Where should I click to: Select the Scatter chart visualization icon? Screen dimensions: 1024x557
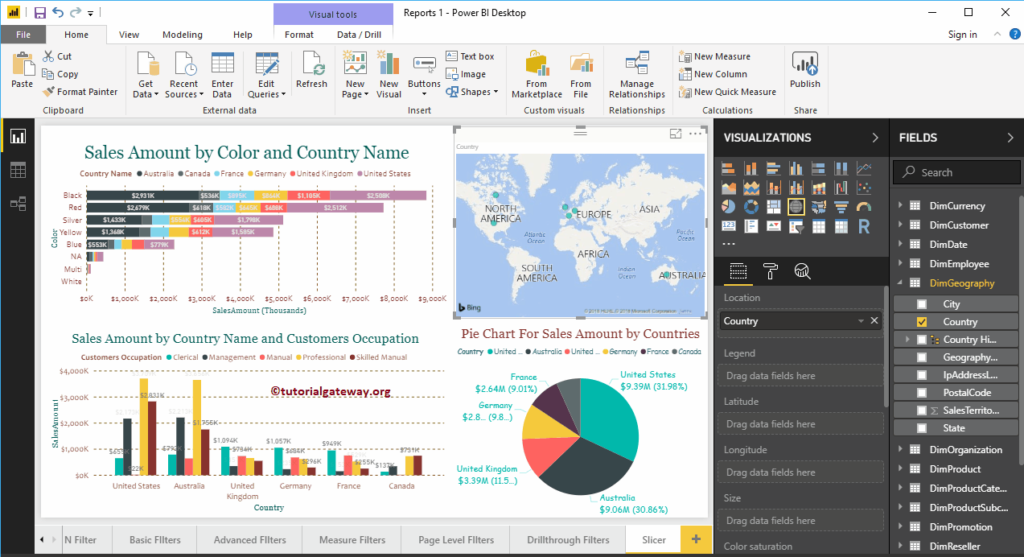point(864,188)
